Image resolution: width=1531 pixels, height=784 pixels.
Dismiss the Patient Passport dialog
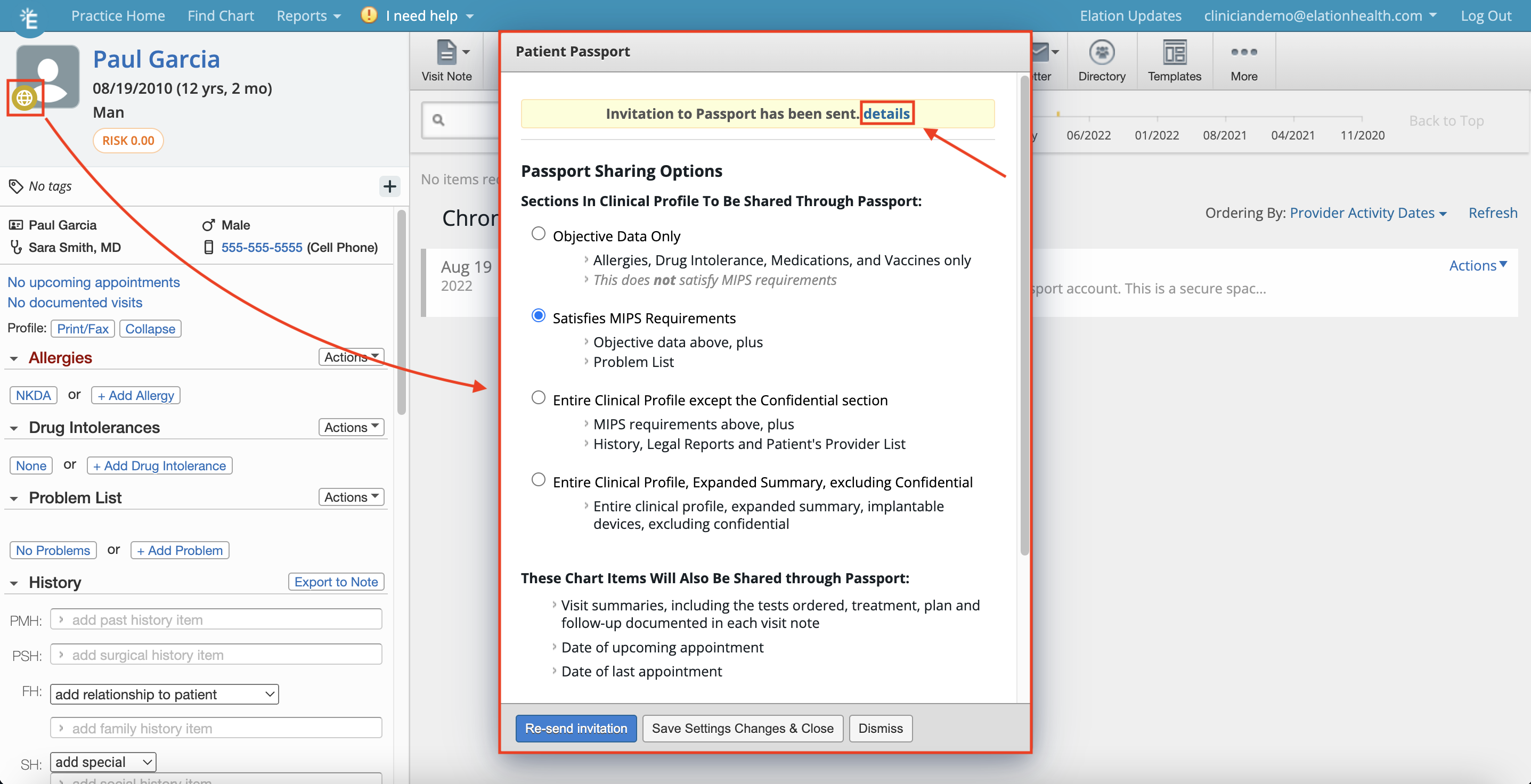(x=880, y=728)
